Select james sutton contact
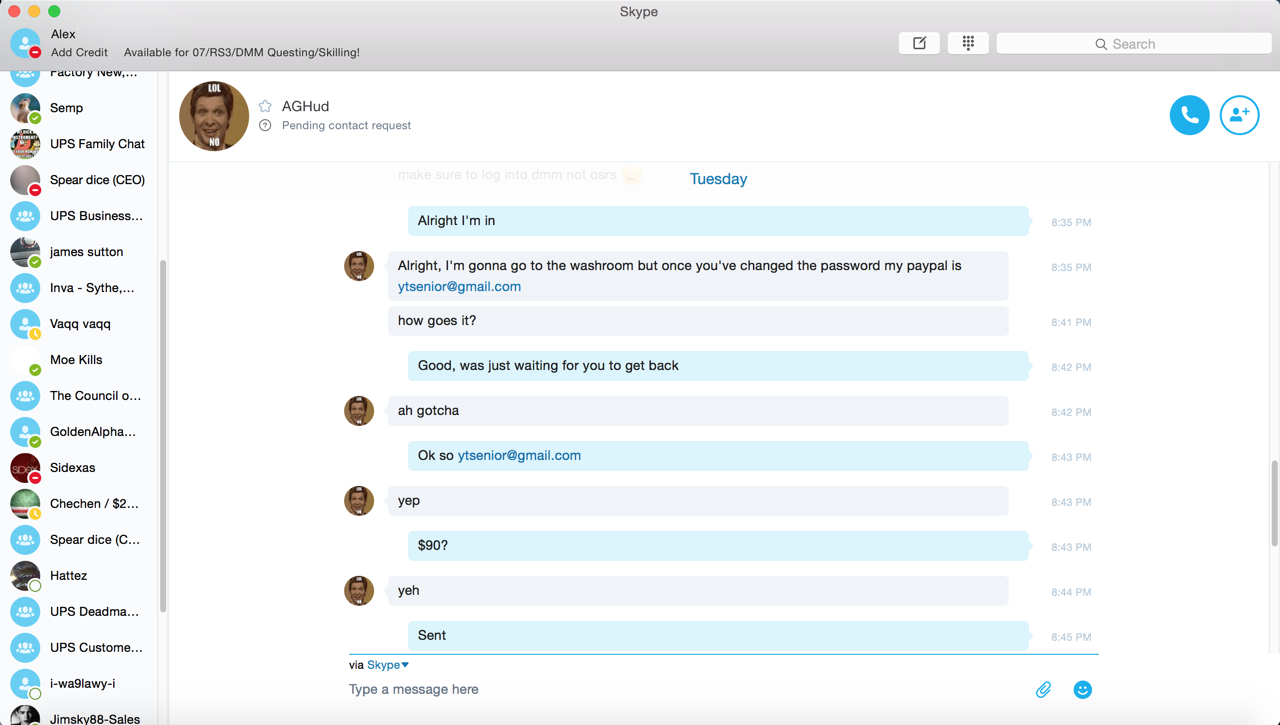The width and height of the screenshot is (1280, 725). click(80, 252)
